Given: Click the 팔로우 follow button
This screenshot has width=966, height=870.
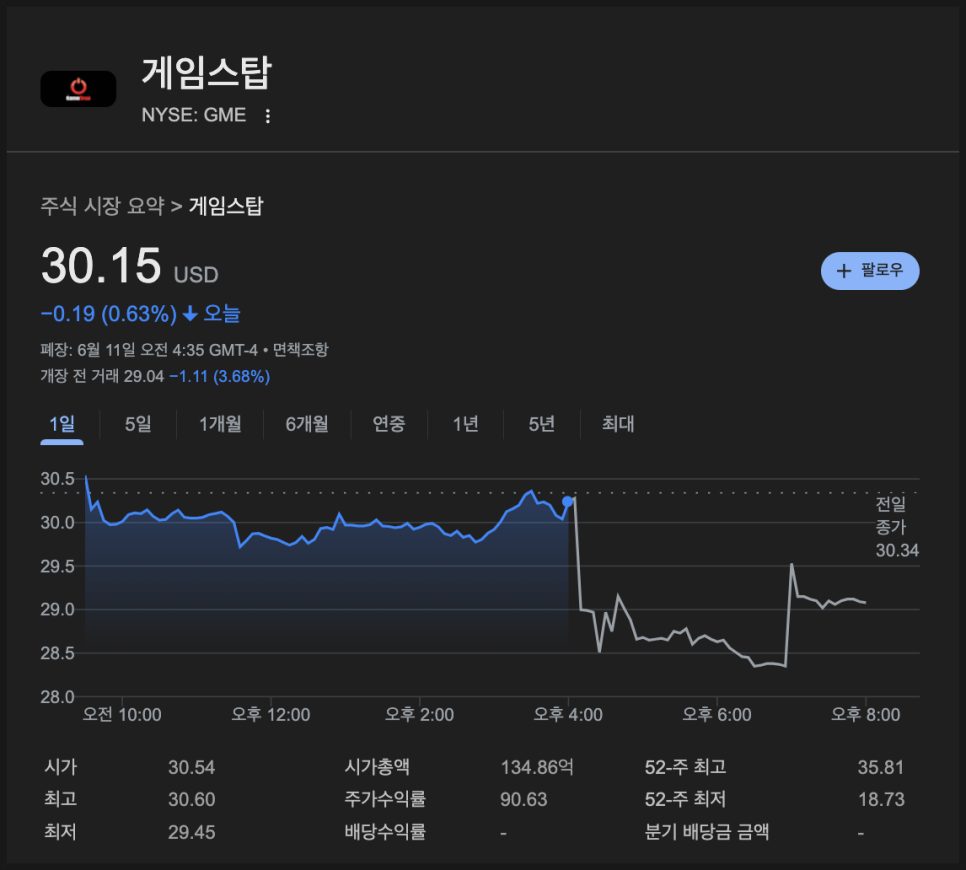Looking at the screenshot, I should 870,270.
